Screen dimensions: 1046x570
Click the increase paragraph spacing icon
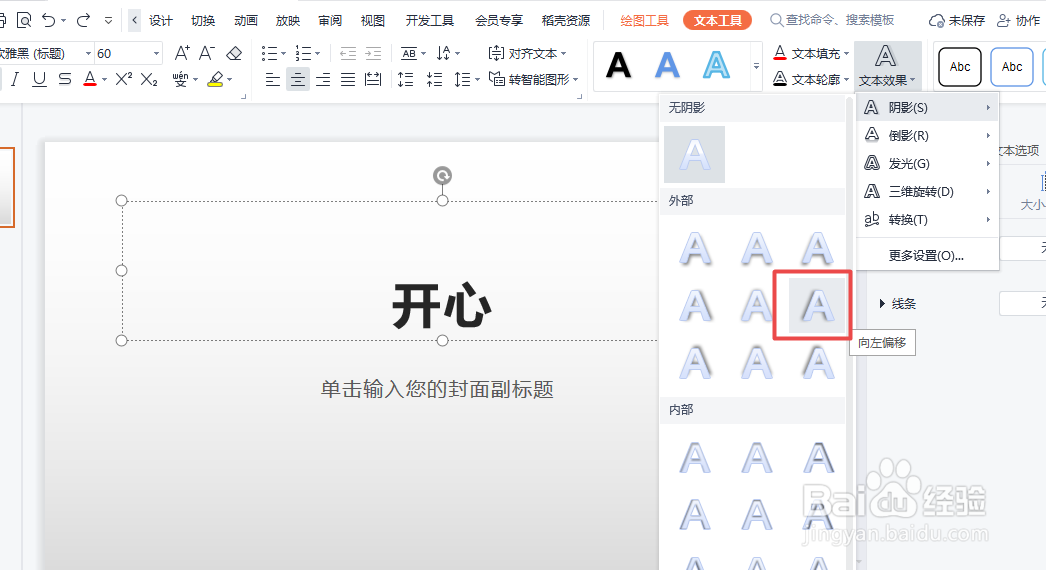coord(406,80)
